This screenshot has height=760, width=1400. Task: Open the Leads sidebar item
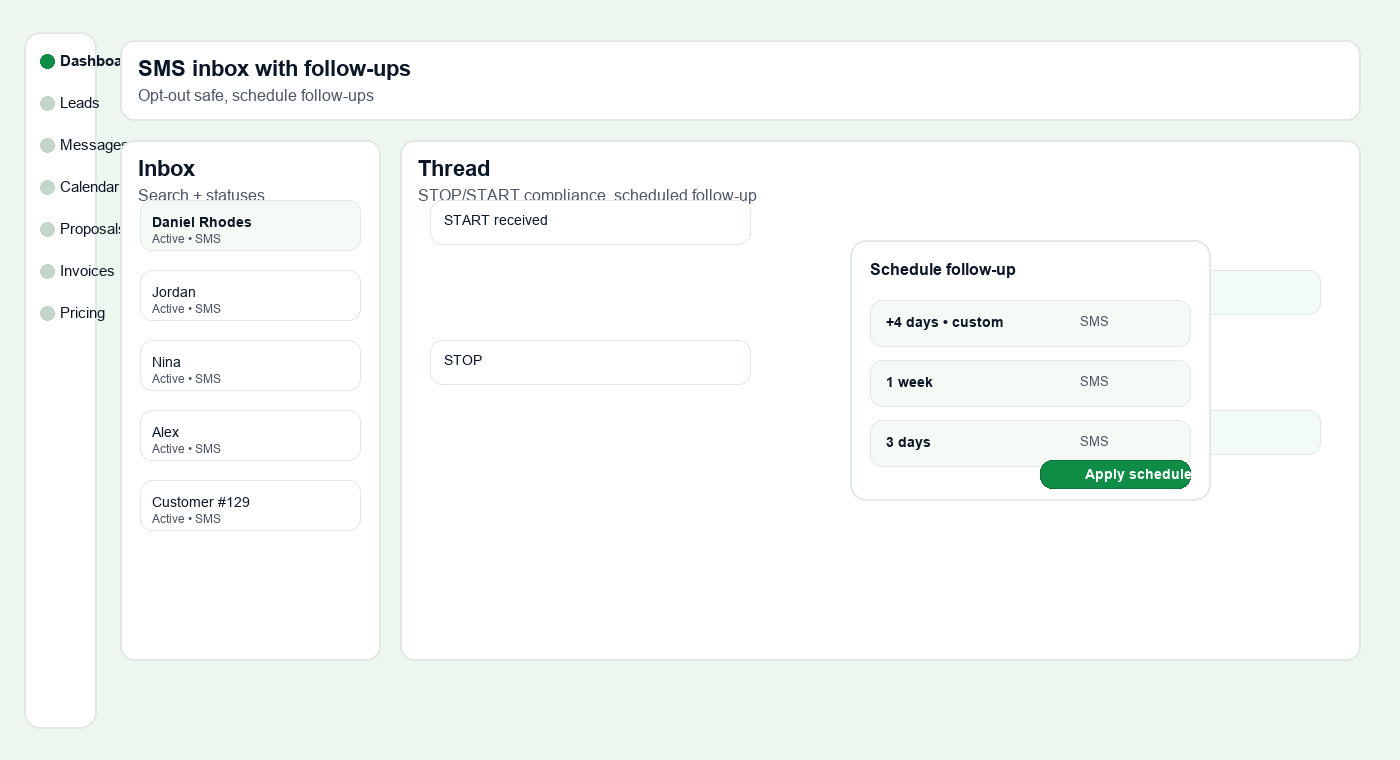click(x=79, y=103)
